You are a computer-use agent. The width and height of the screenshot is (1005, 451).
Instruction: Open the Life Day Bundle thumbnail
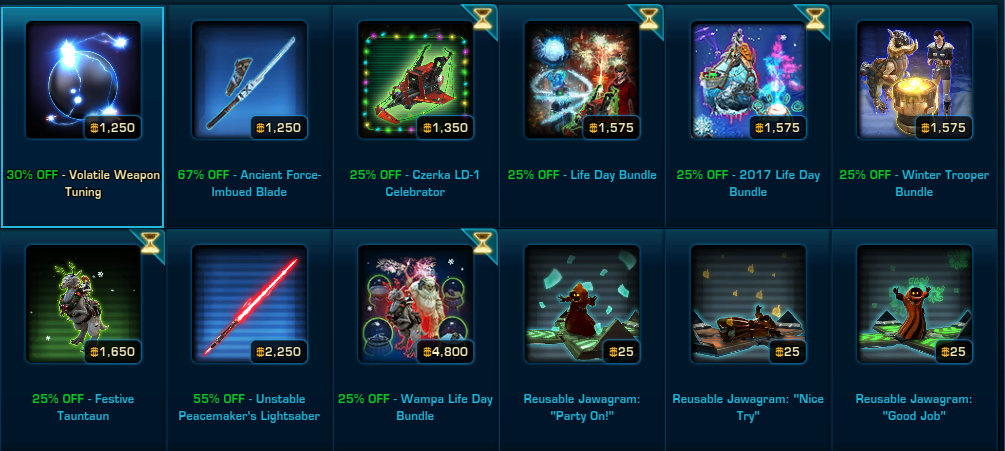click(x=582, y=79)
